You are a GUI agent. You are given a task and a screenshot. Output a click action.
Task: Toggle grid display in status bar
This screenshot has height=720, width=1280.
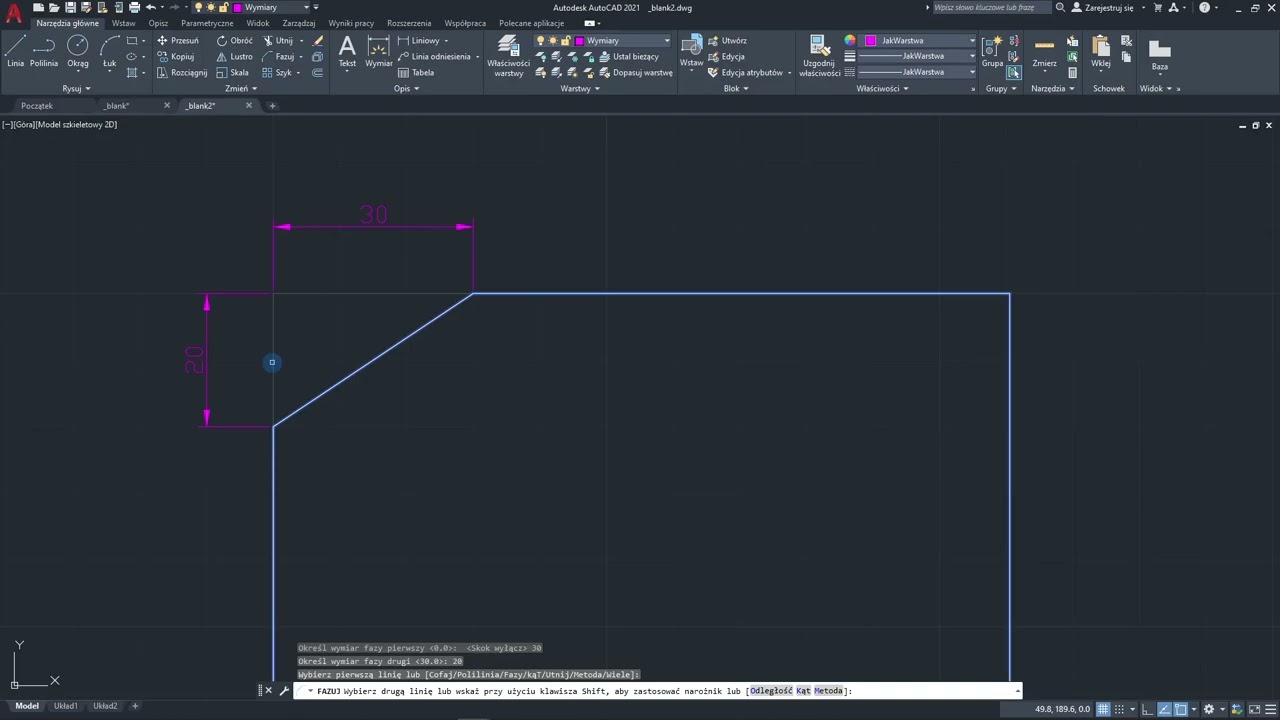(x=1103, y=709)
